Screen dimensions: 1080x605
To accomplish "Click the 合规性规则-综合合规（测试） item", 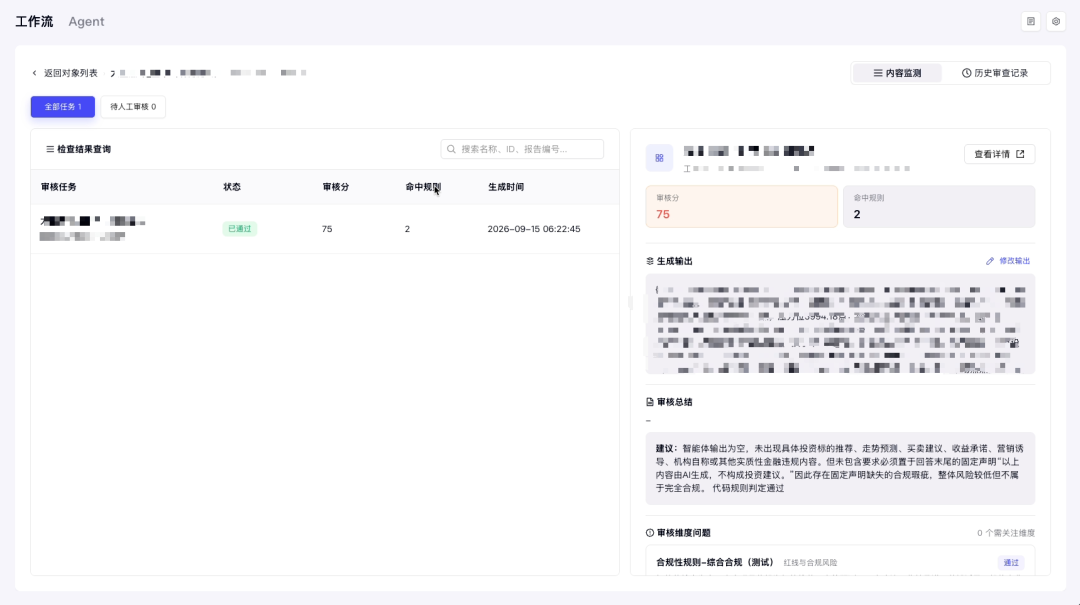I will (x=715, y=563).
